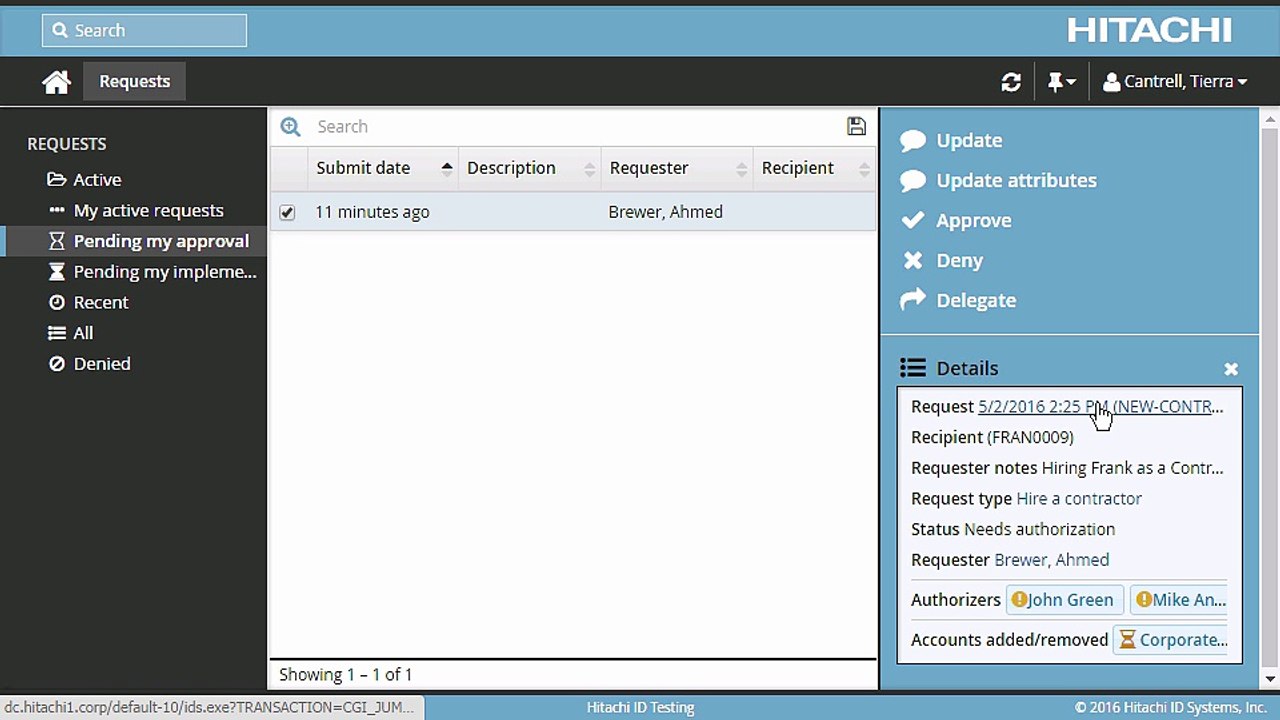Screen dimensions: 1280x720
Task: Click the 'Showing 1 – 1 of 1' text
Action: pos(345,675)
